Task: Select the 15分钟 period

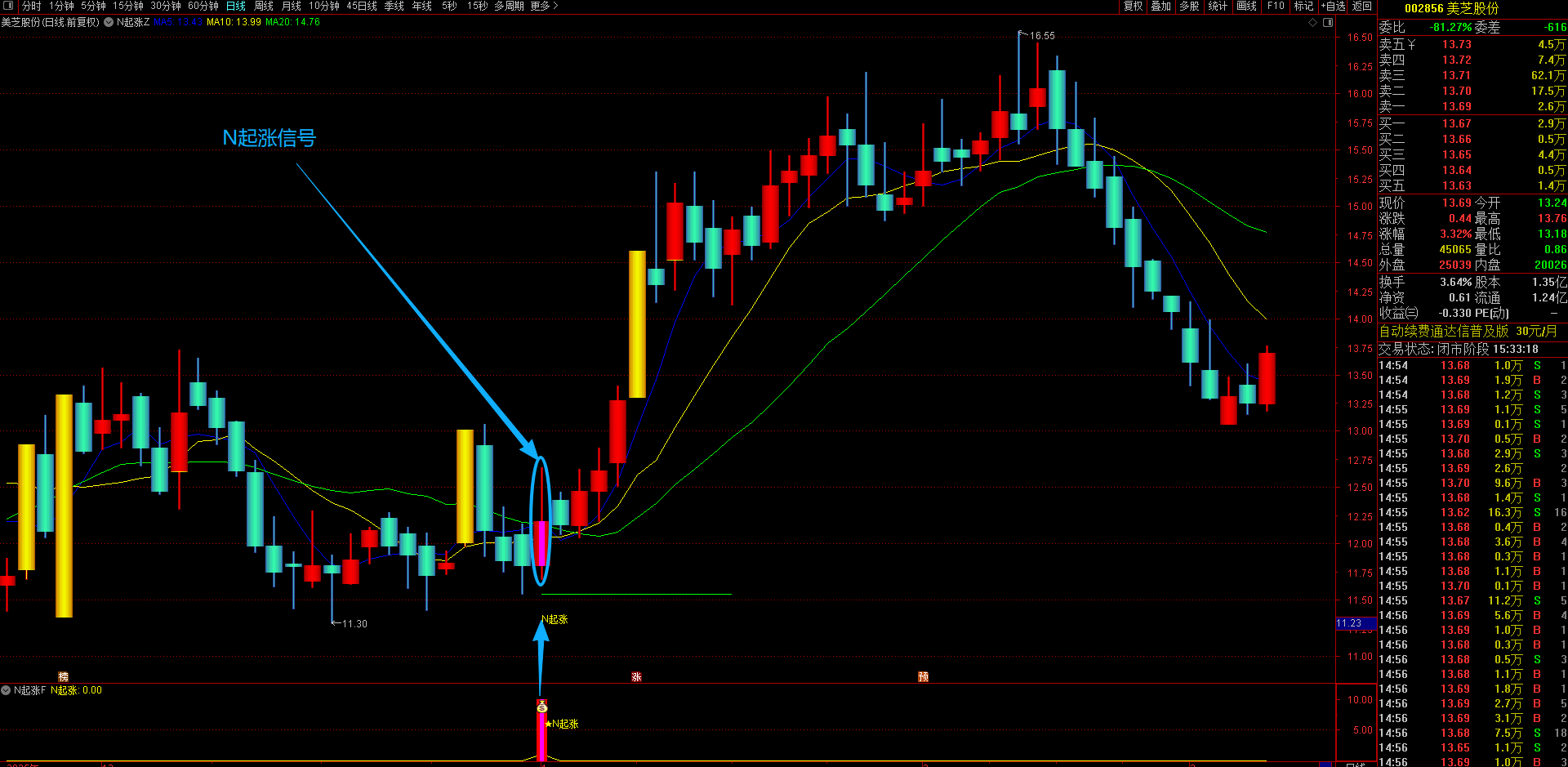Action: click(128, 6)
